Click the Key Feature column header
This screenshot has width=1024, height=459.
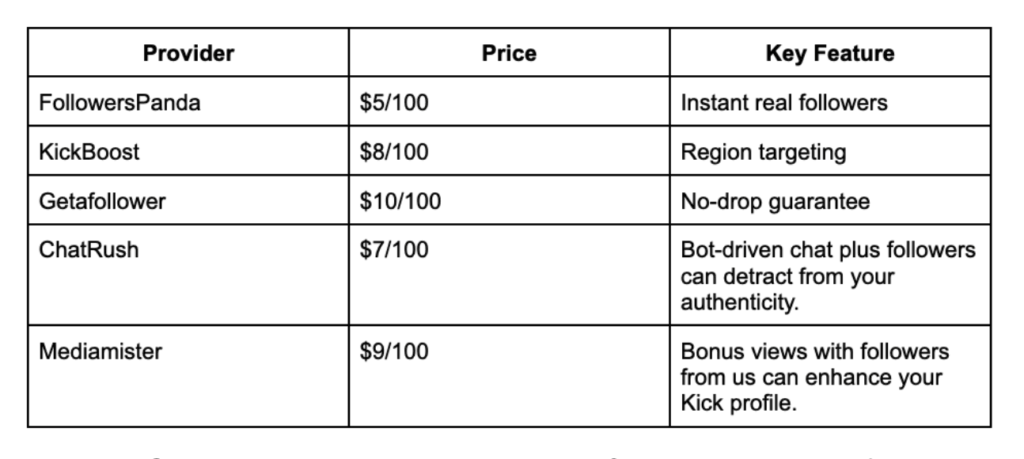830,53
